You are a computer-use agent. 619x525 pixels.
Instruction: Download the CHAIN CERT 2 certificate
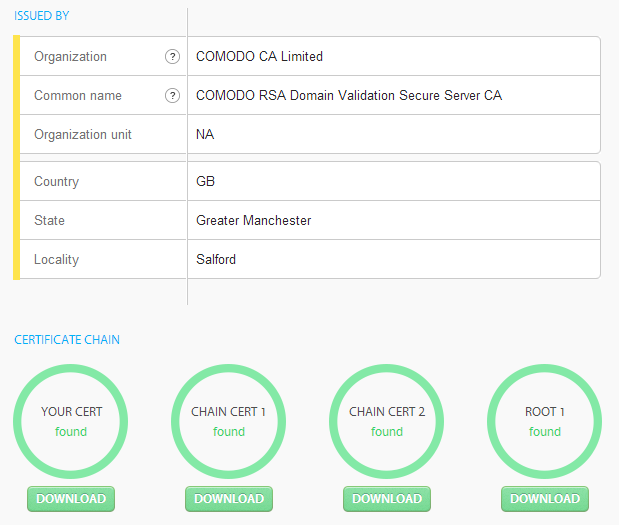point(387,499)
